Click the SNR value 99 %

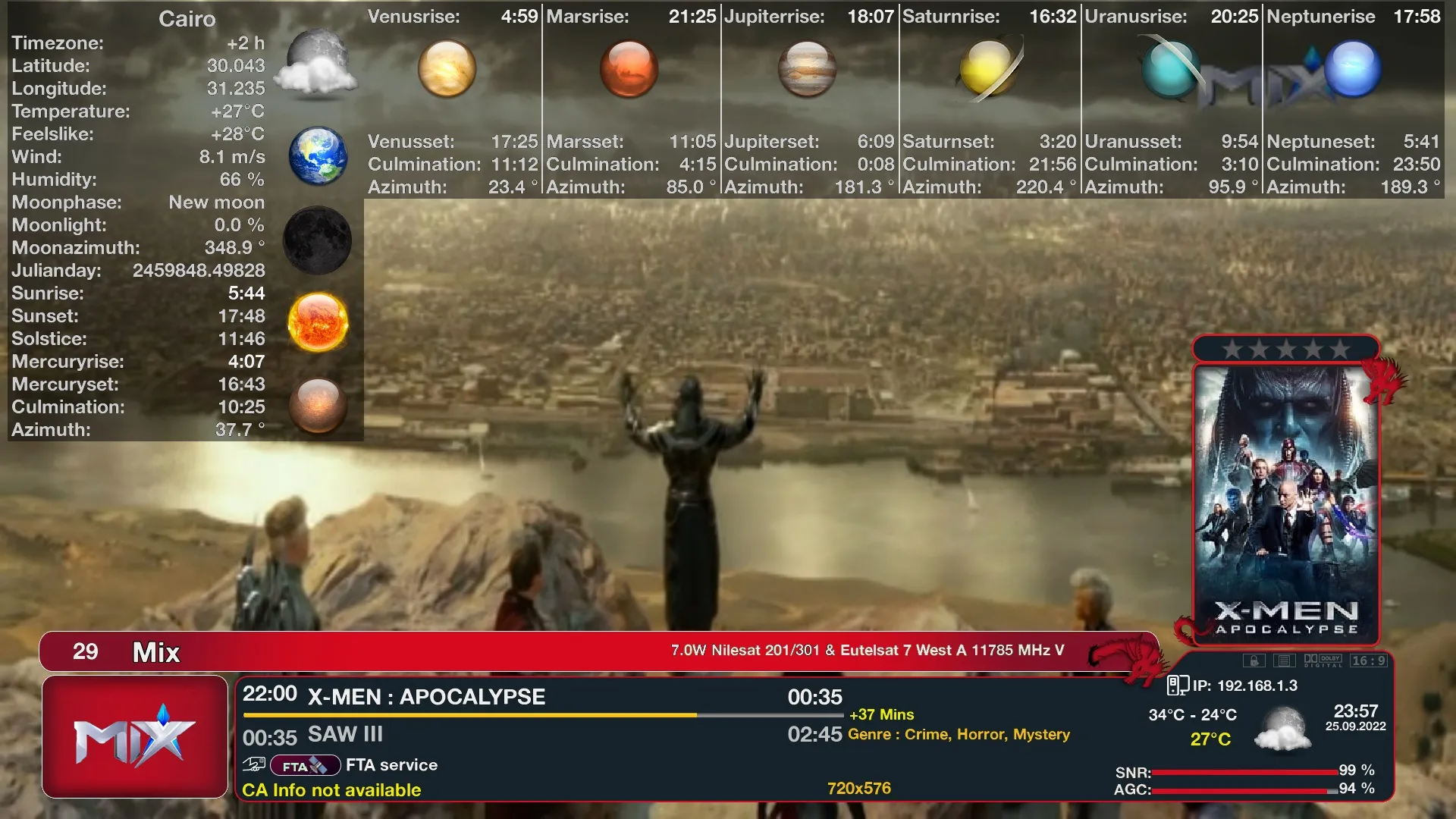(x=1357, y=770)
